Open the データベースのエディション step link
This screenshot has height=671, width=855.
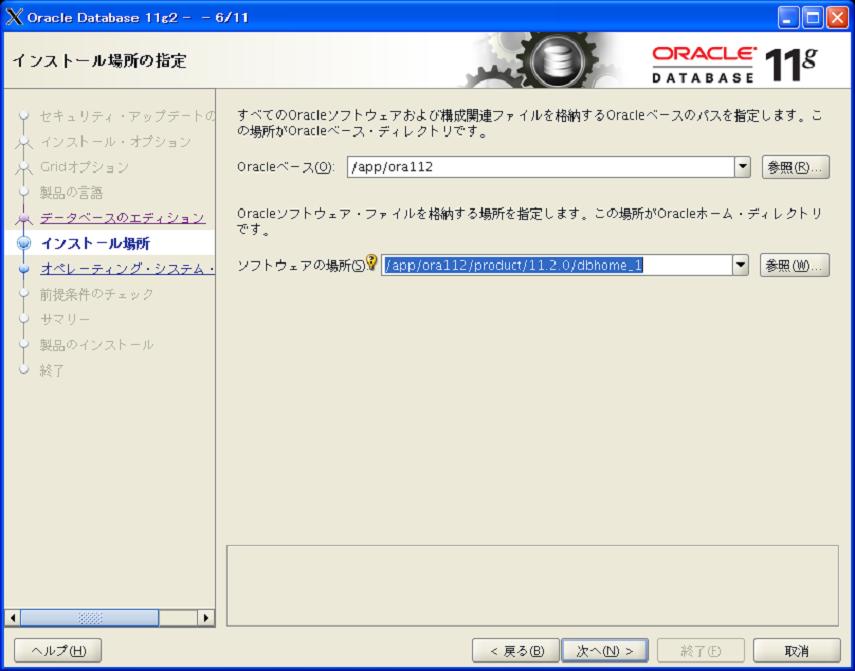pyautogui.click(x=123, y=218)
